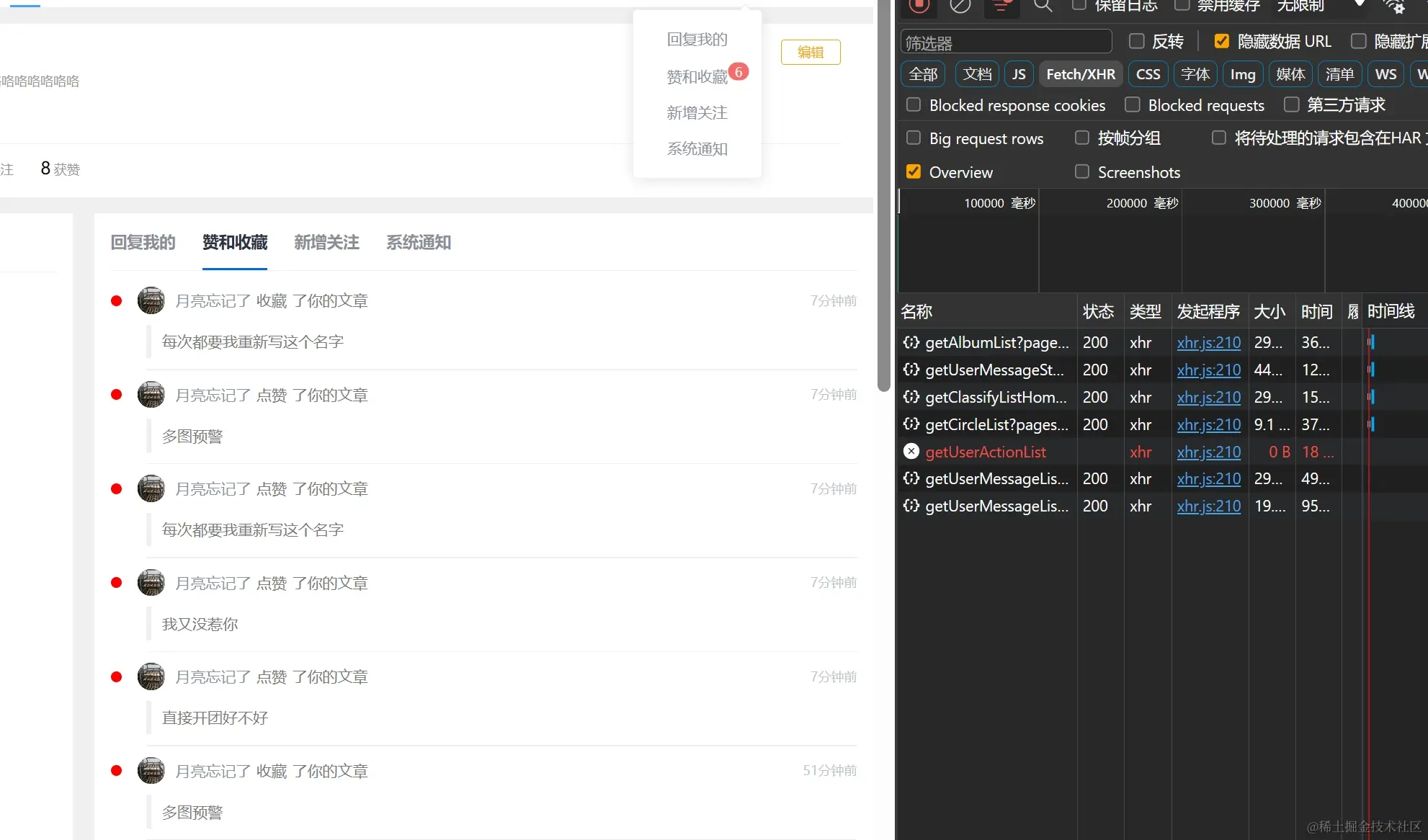The image size is (1428, 840).
Task: Switch to the 新增关注 tab
Action: pos(326,243)
